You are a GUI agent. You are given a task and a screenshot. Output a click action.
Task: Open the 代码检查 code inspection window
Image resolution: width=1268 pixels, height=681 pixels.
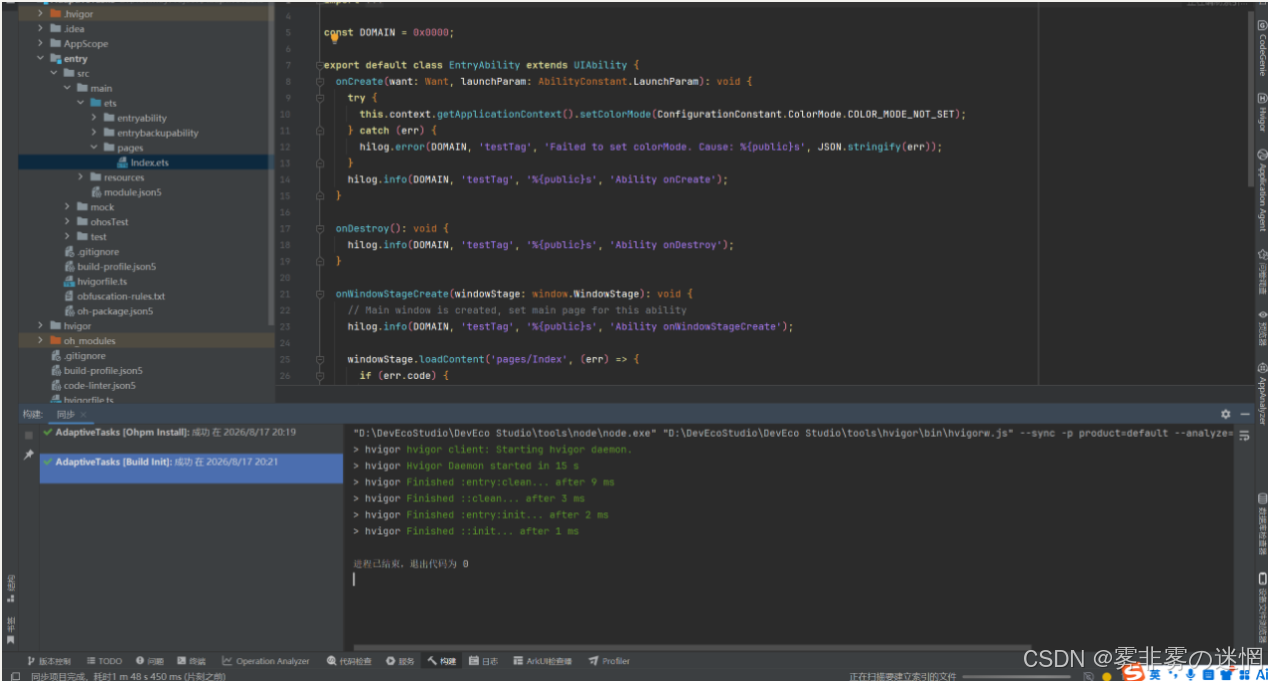point(349,661)
